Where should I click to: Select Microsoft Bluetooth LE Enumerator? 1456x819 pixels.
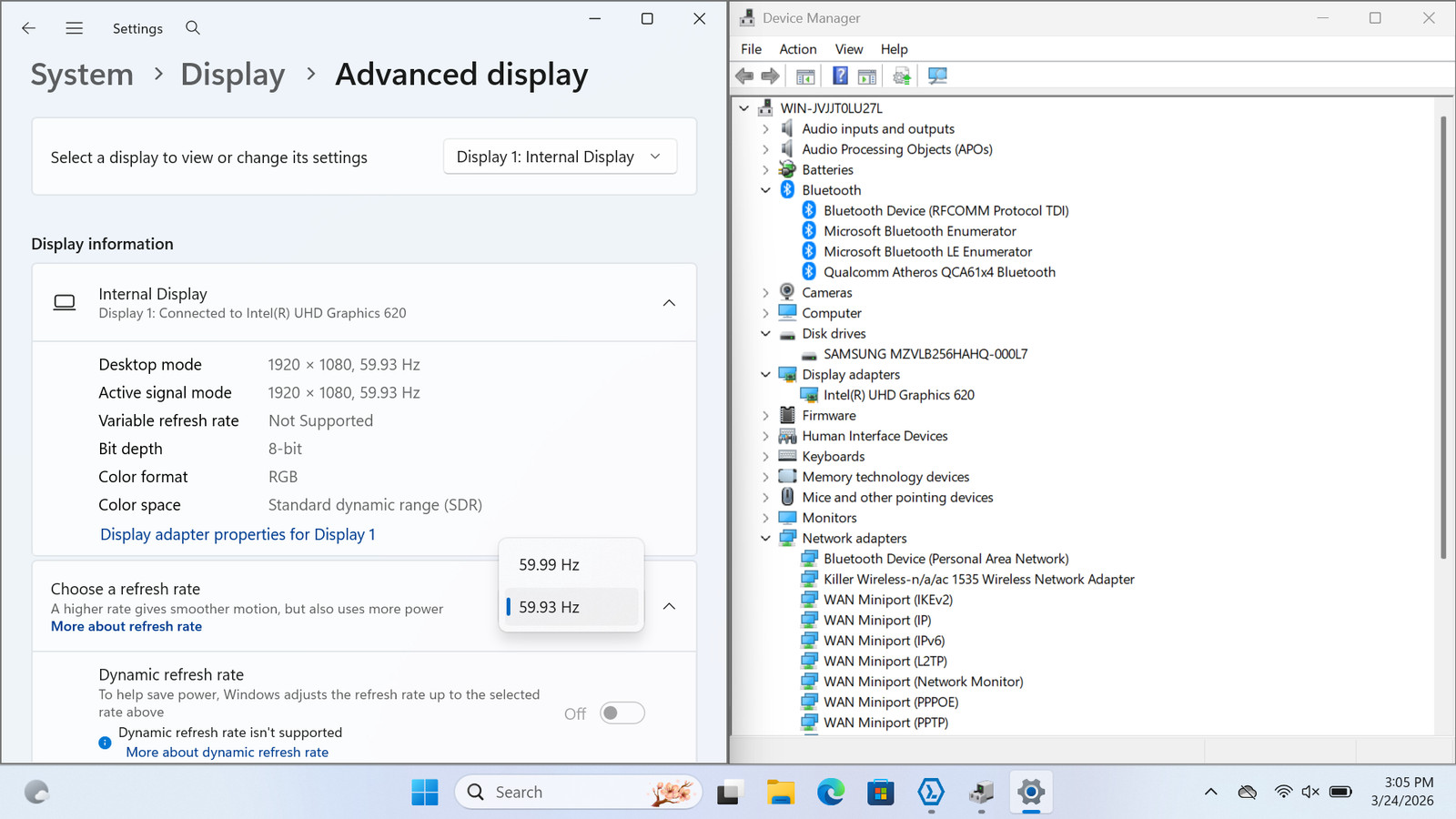point(927,252)
